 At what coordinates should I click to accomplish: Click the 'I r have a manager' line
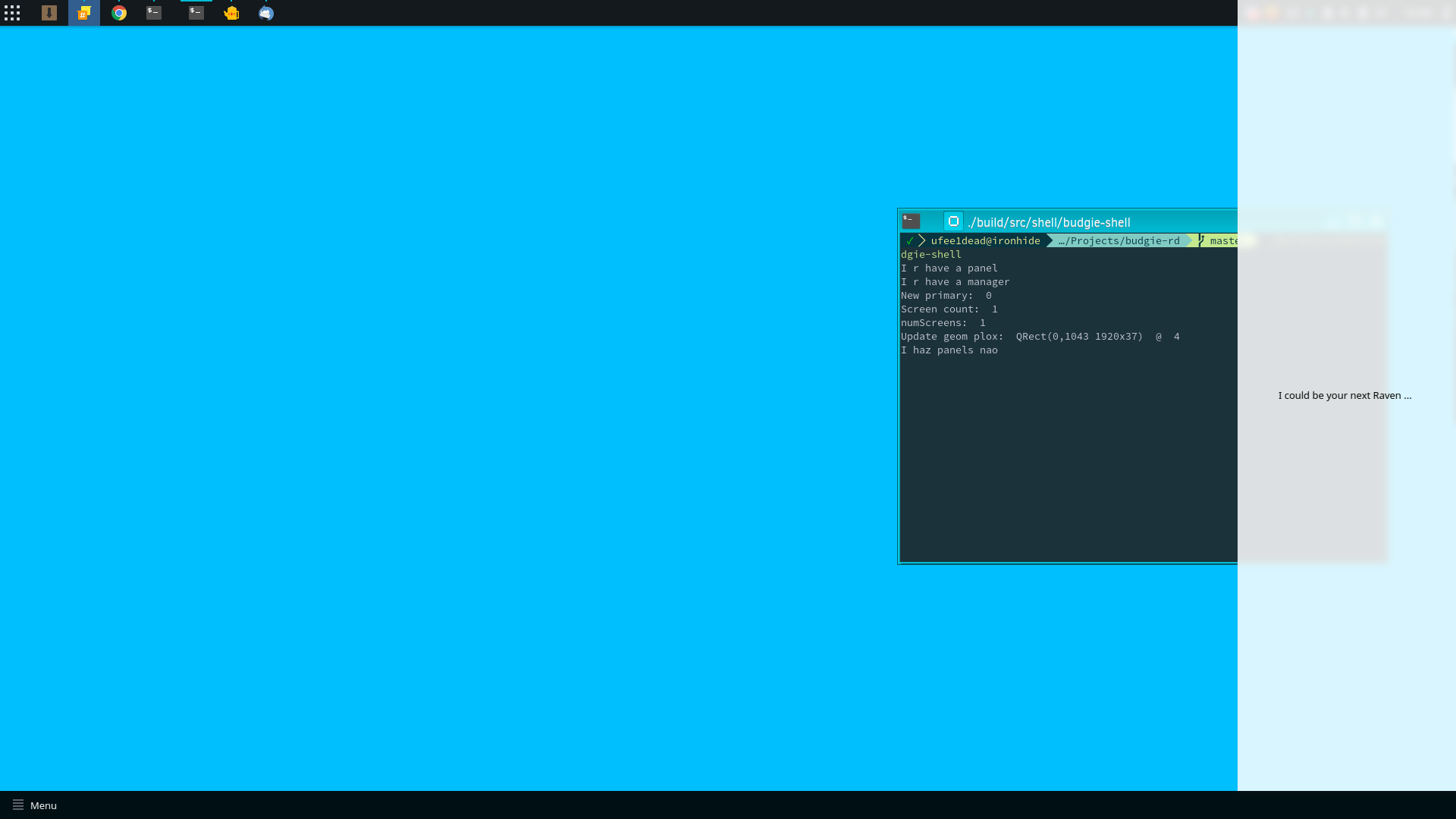point(955,281)
